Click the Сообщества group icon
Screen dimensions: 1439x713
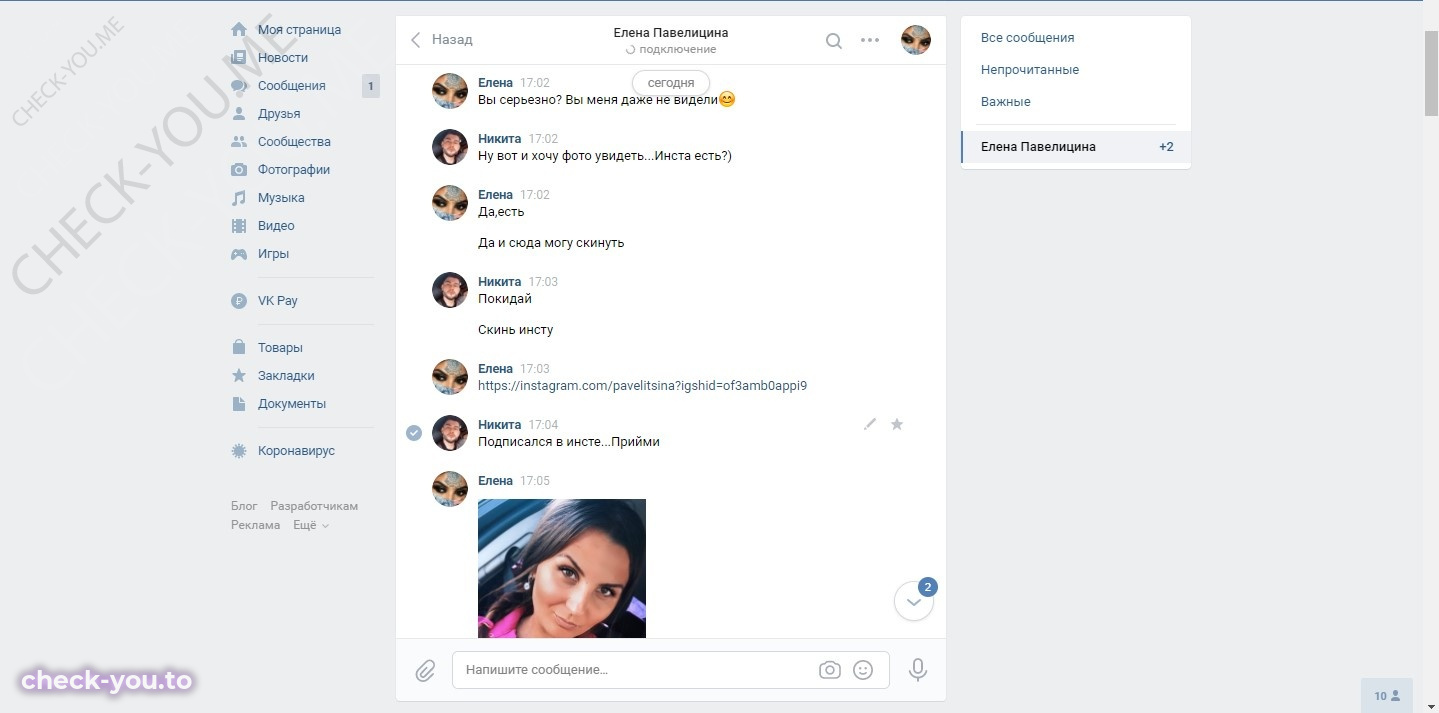tap(239, 142)
